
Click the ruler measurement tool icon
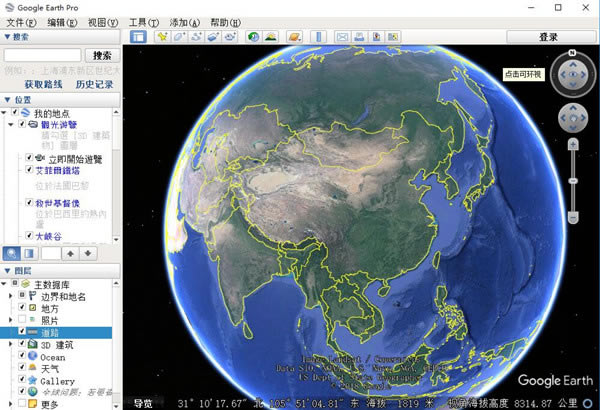(319, 37)
